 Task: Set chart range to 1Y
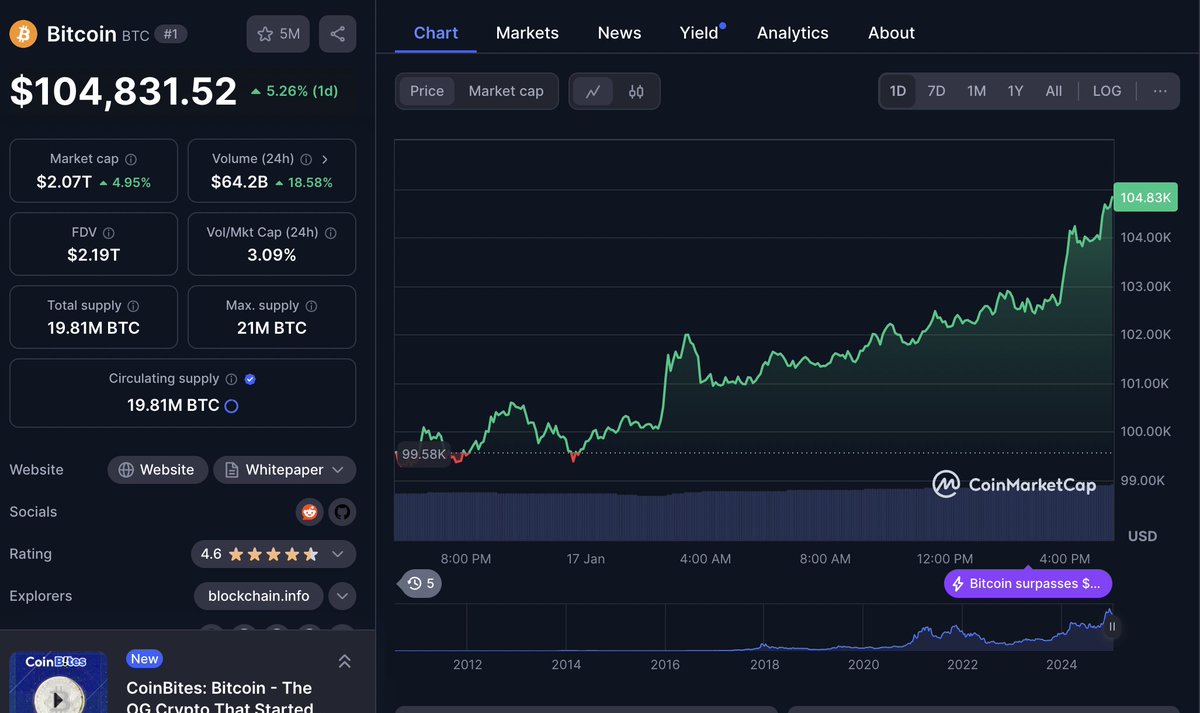[1015, 91]
